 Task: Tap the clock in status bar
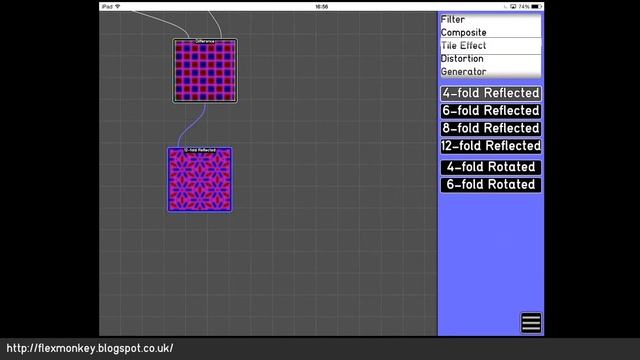[x=321, y=7]
